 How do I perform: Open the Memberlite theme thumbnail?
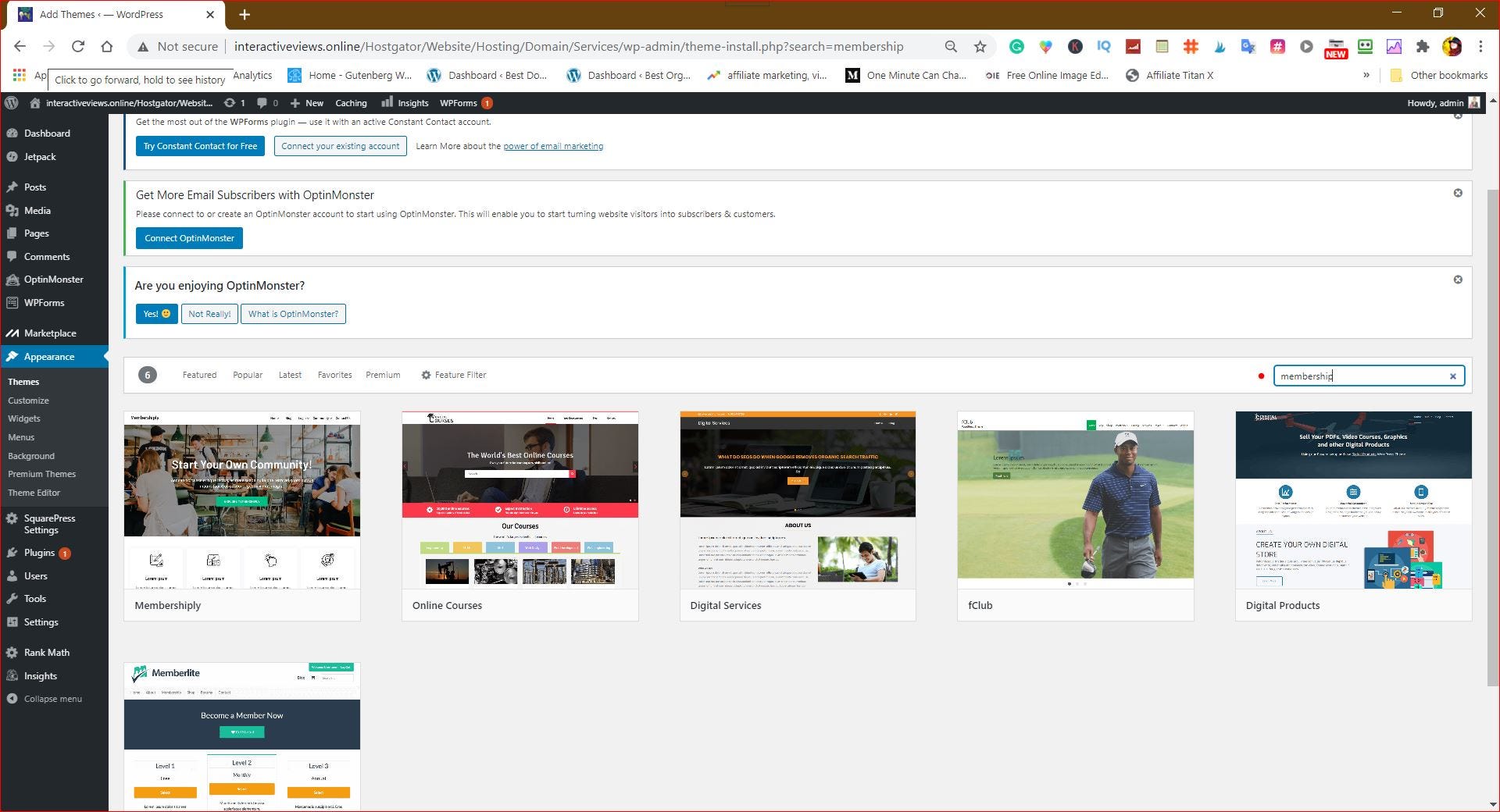[x=242, y=737]
